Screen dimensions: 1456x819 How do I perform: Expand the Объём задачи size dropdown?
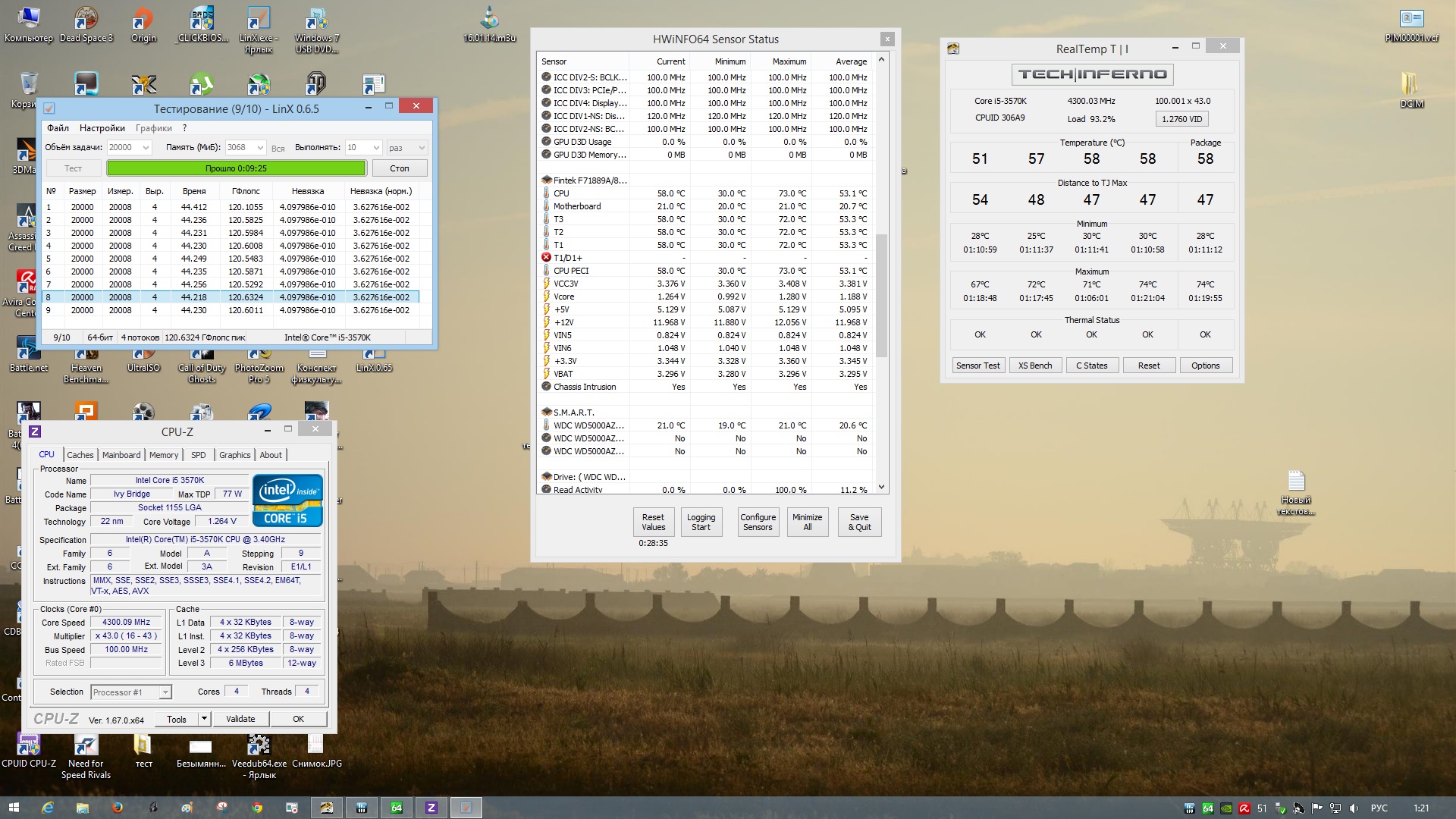click(x=146, y=148)
